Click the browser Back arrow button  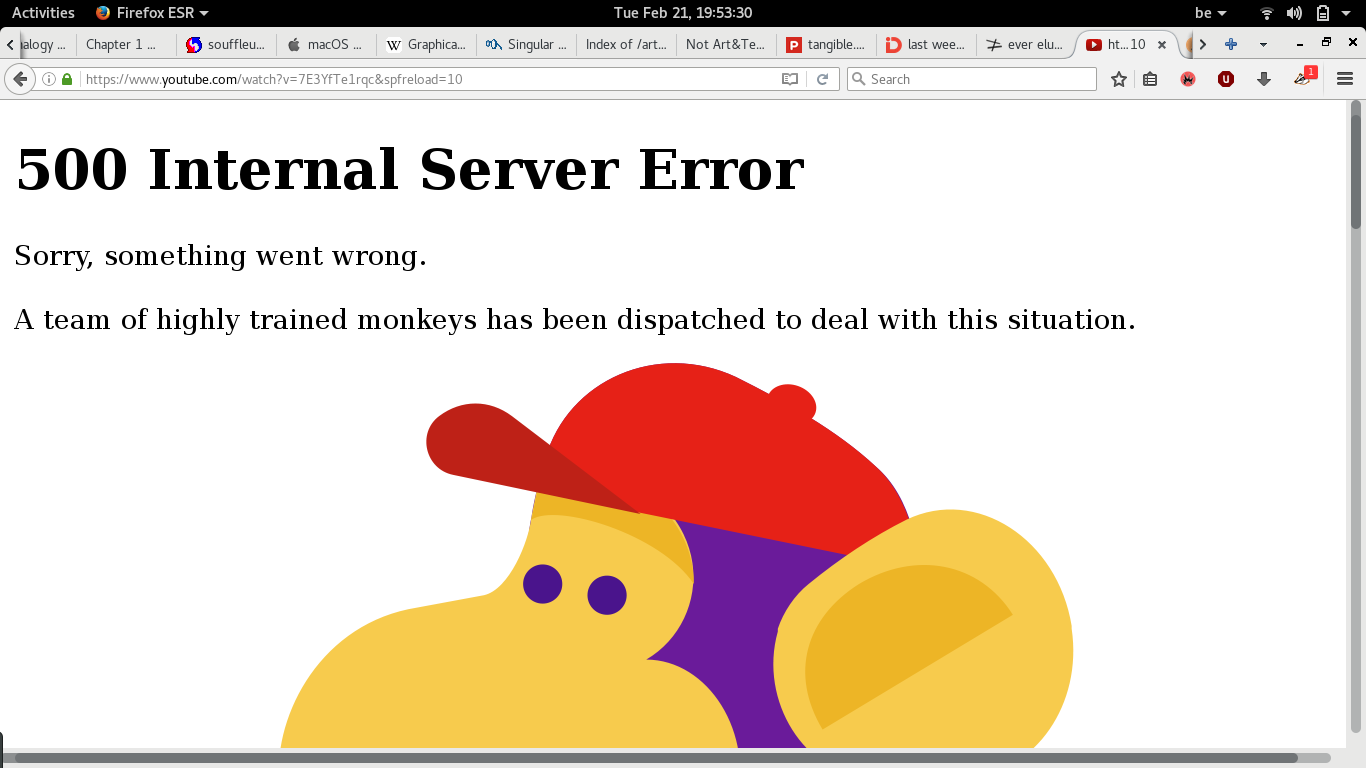19,79
